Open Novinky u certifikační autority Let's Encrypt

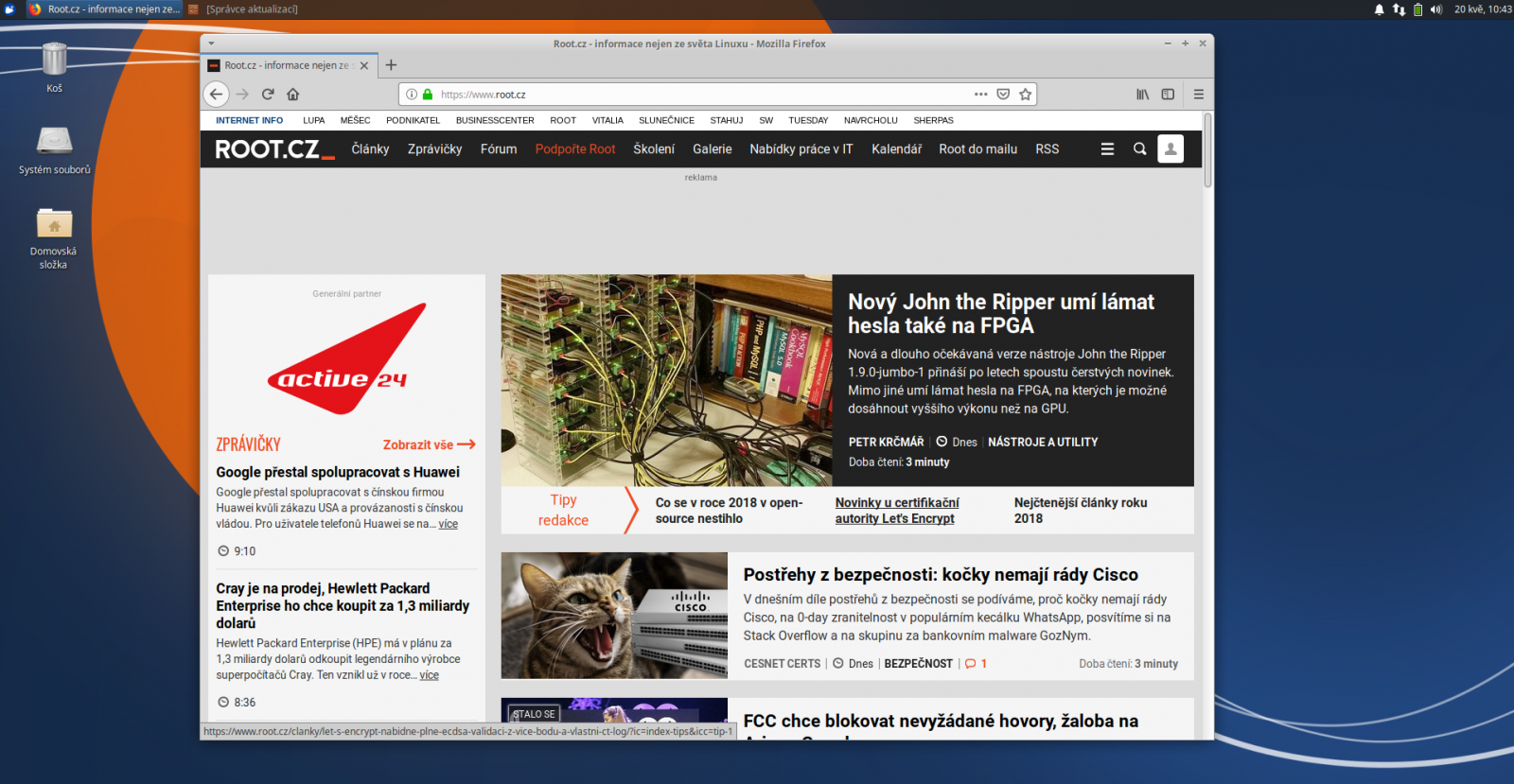click(897, 511)
